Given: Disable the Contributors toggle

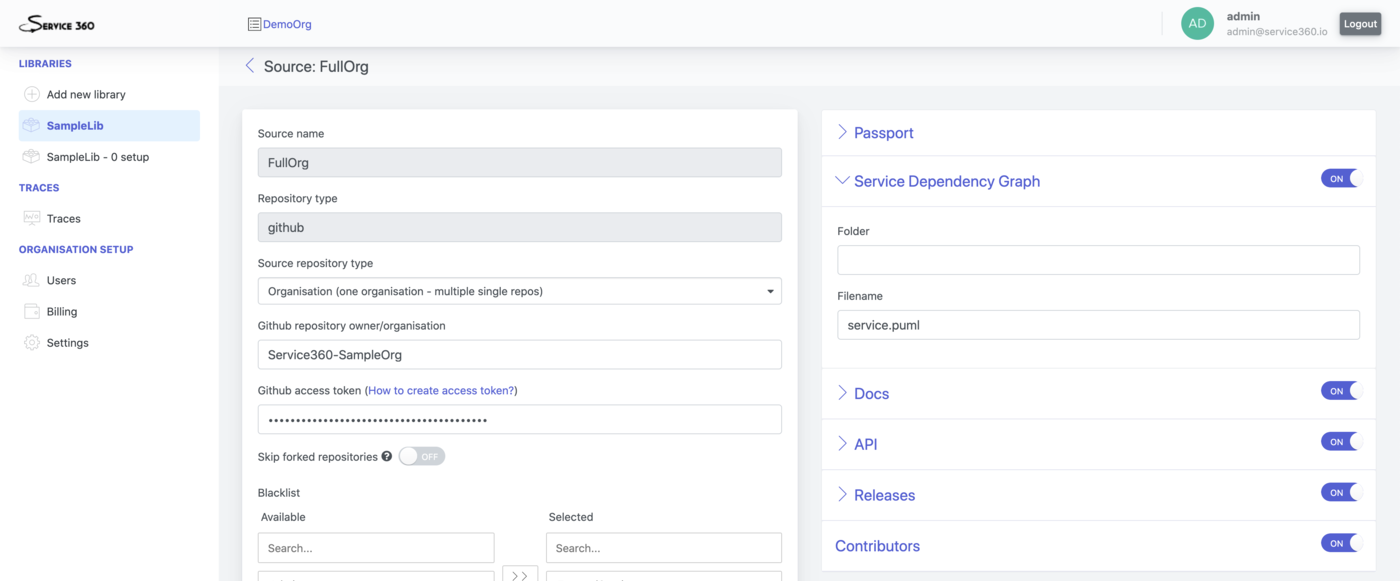Looking at the screenshot, I should [x=1341, y=543].
